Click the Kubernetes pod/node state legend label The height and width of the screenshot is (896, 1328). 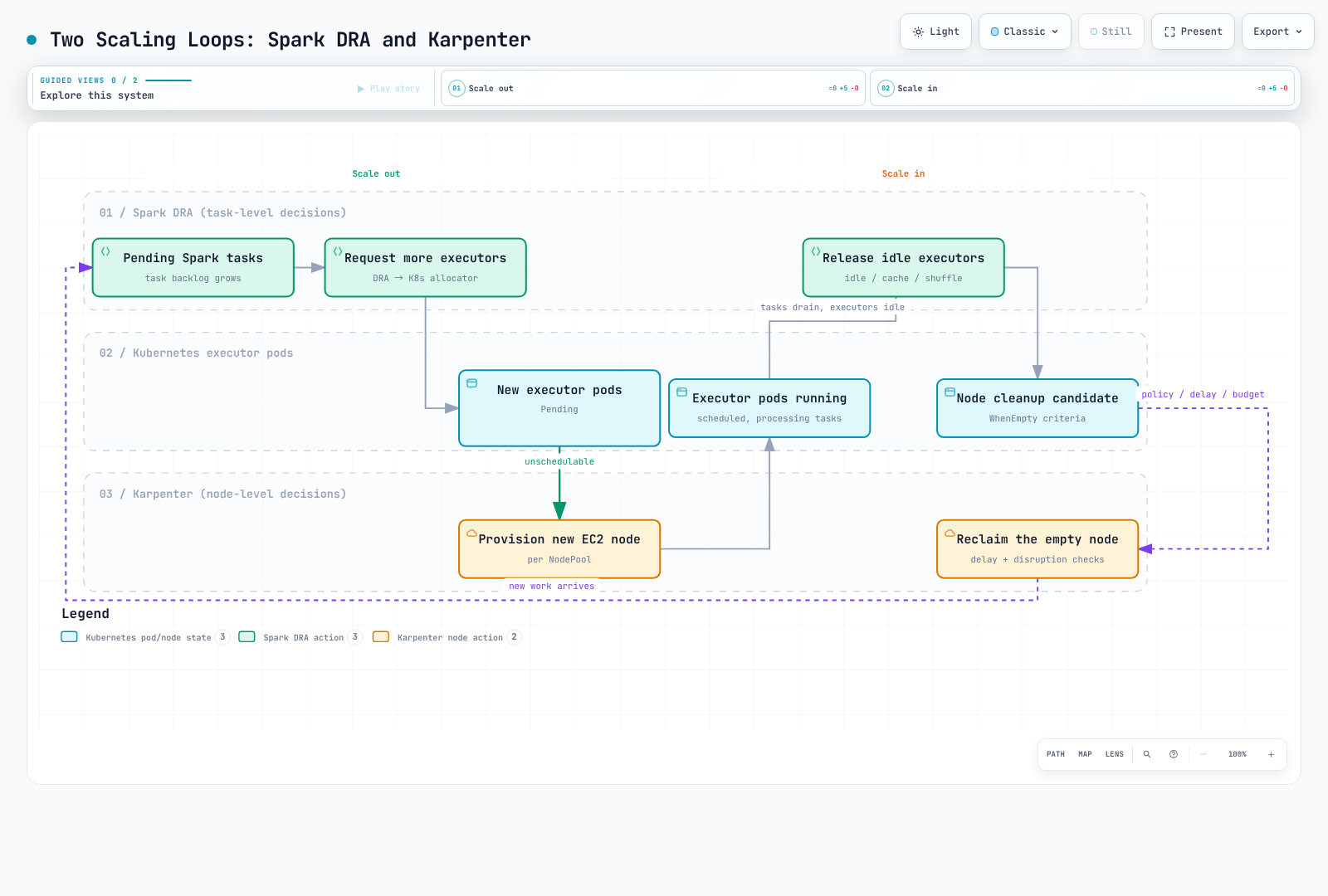(x=149, y=638)
